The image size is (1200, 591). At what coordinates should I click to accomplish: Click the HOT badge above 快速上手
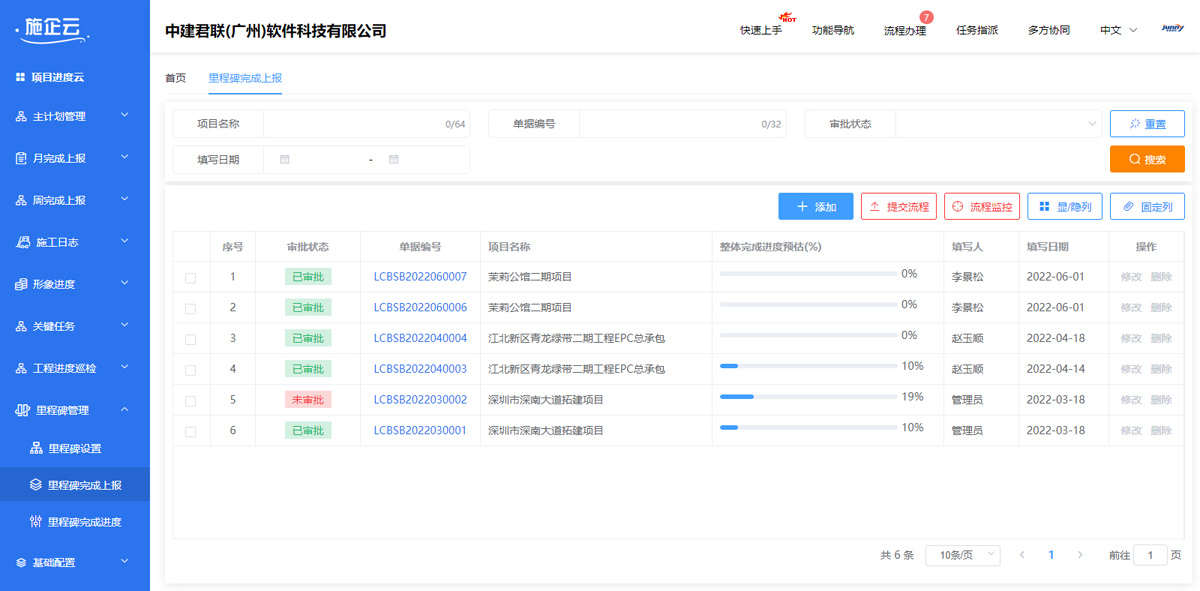[788, 18]
